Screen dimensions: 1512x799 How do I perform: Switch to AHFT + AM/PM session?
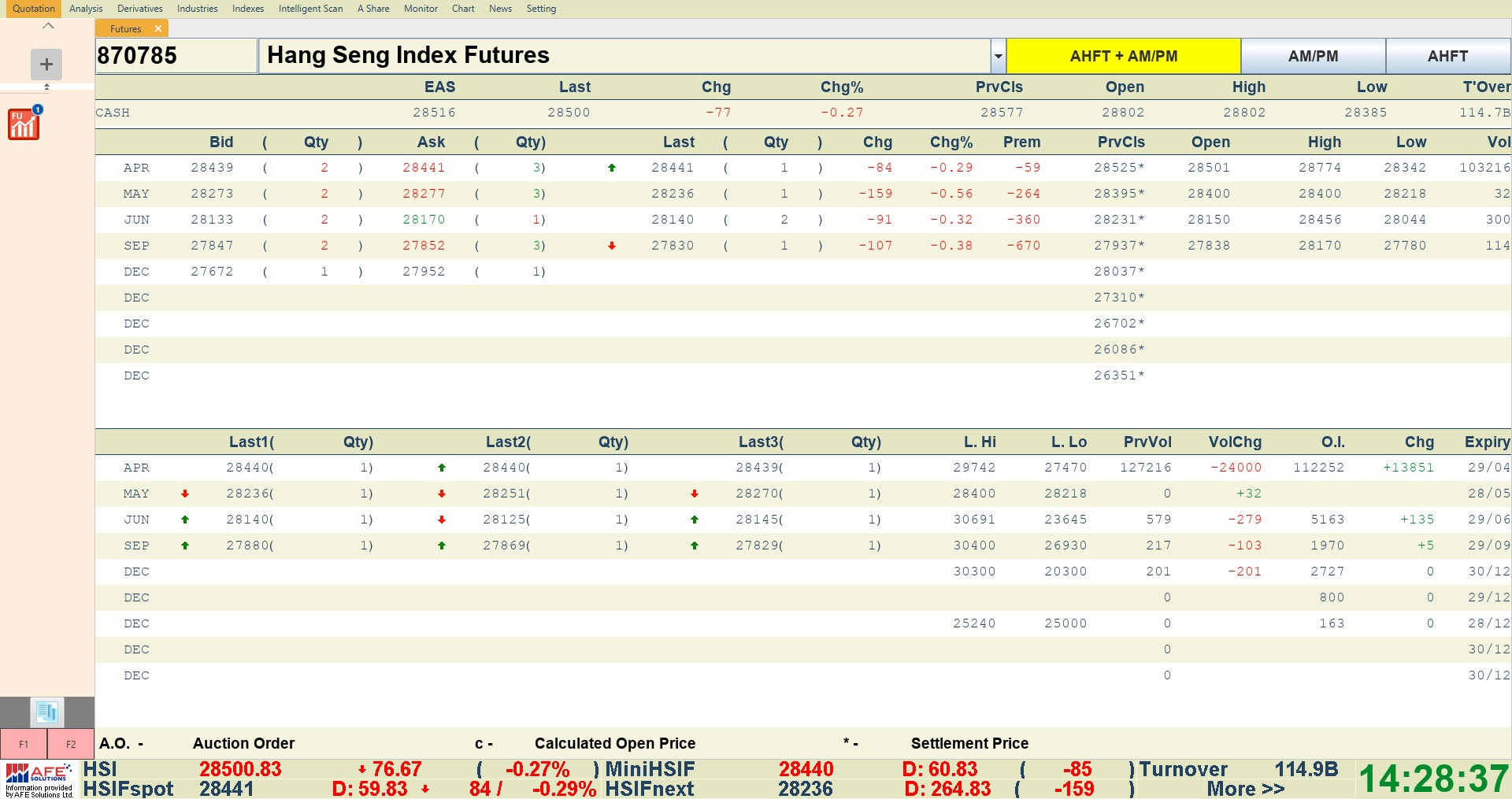click(x=1124, y=56)
